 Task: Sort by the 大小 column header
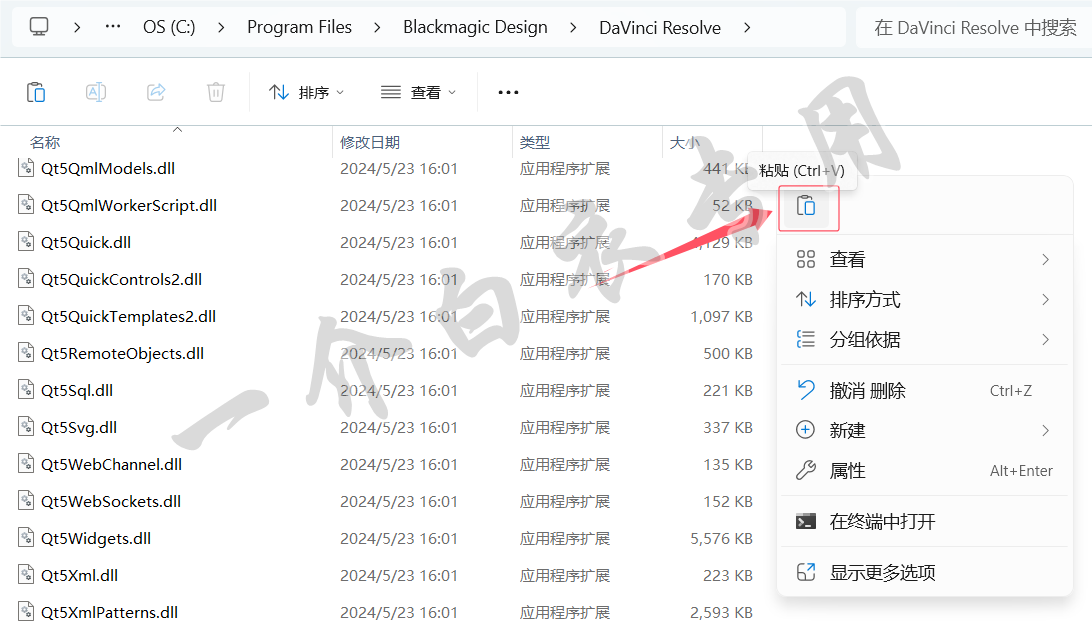(x=685, y=143)
